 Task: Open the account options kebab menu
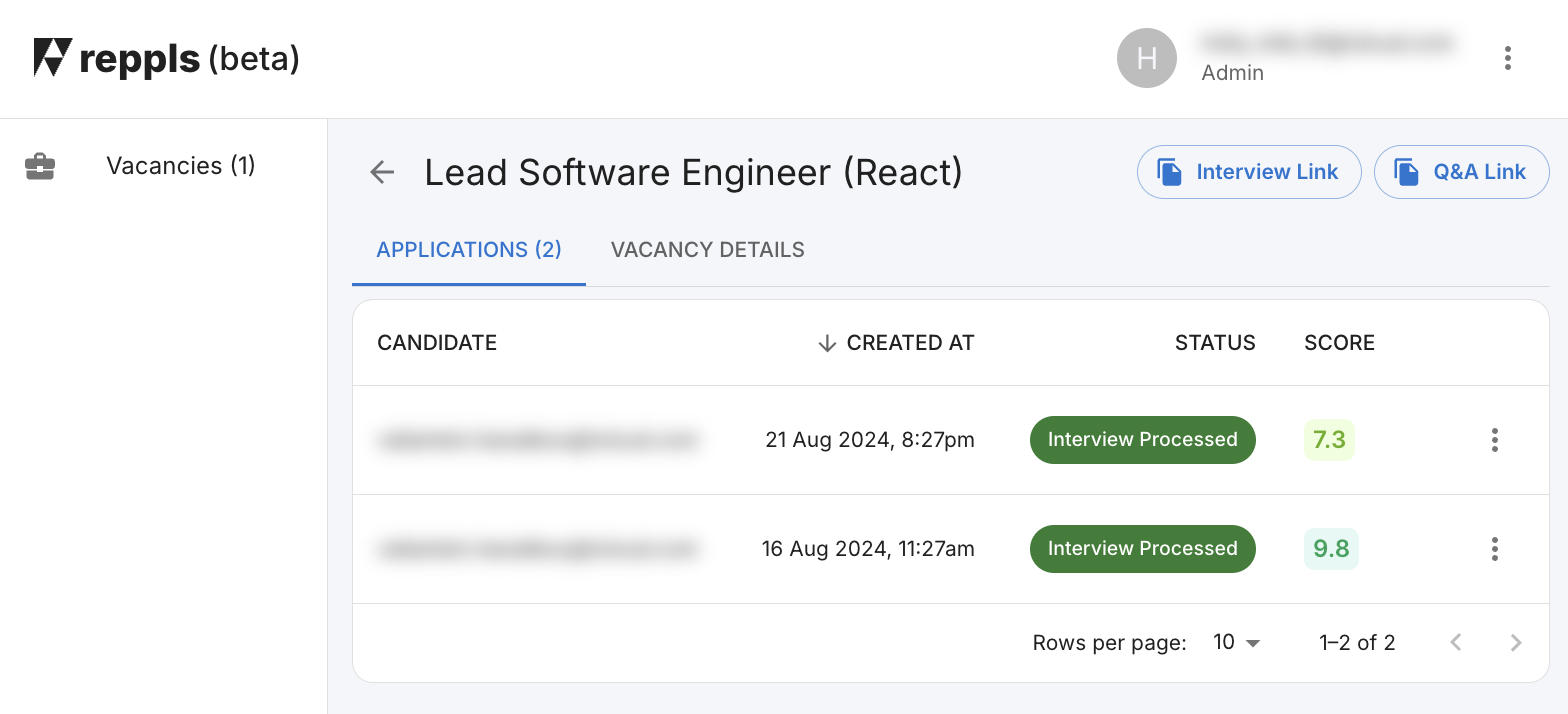pos(1507,58)
